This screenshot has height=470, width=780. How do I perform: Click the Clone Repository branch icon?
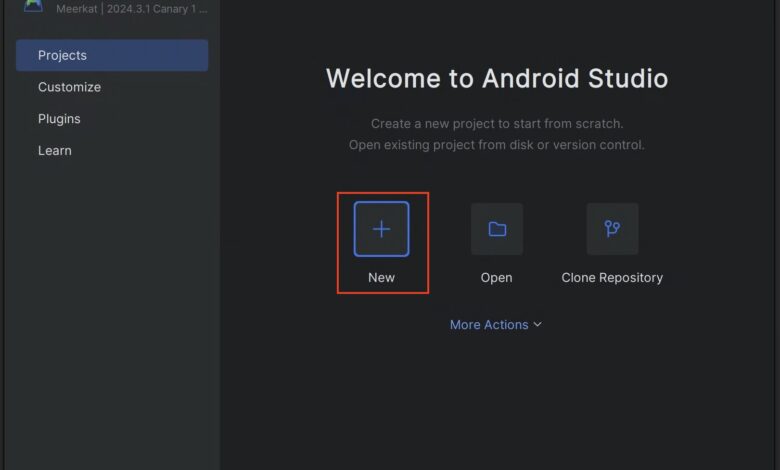pos(612,229)
